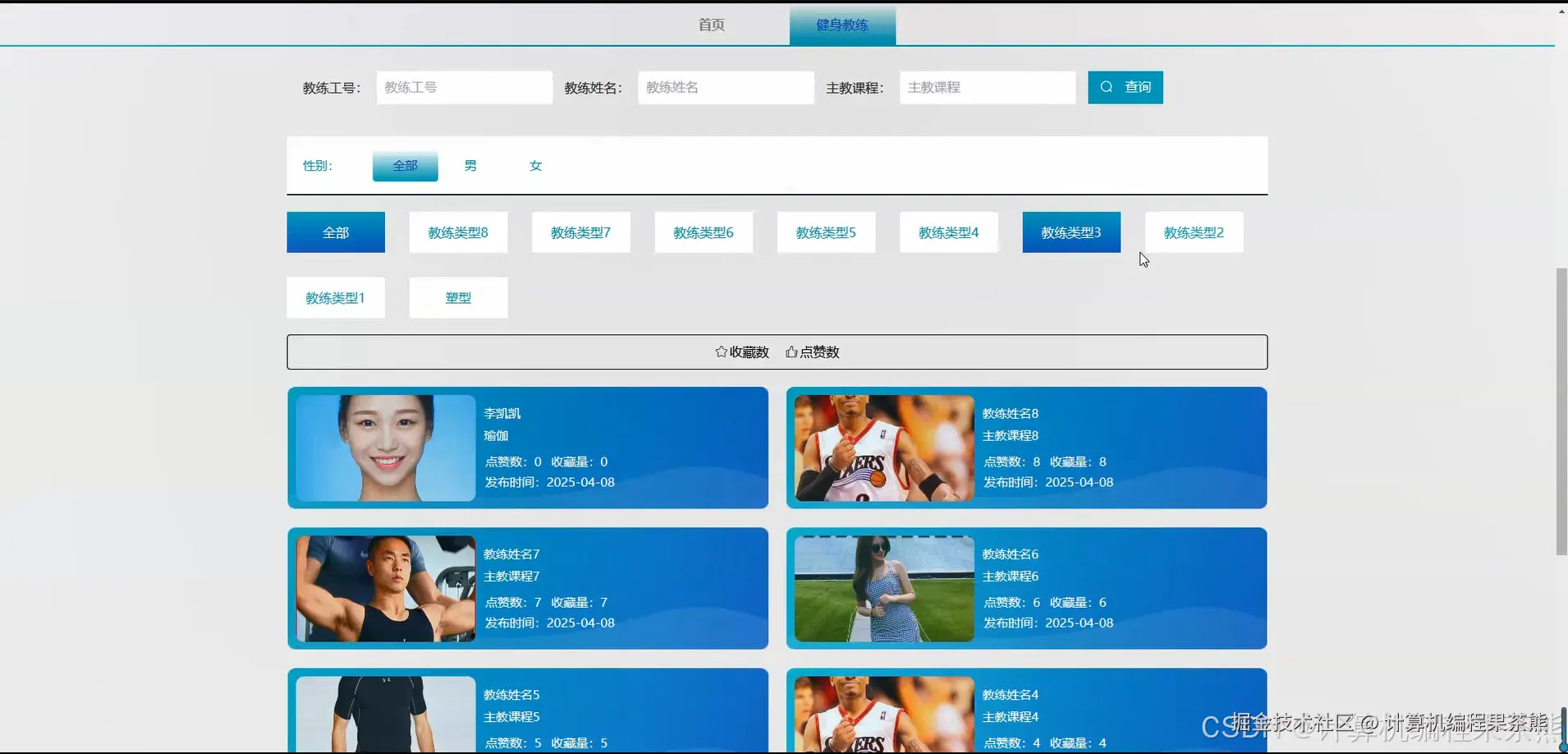Select 全部 in the 性别 filter row
Screen dimensions: 1568x754
pos(404,165)
